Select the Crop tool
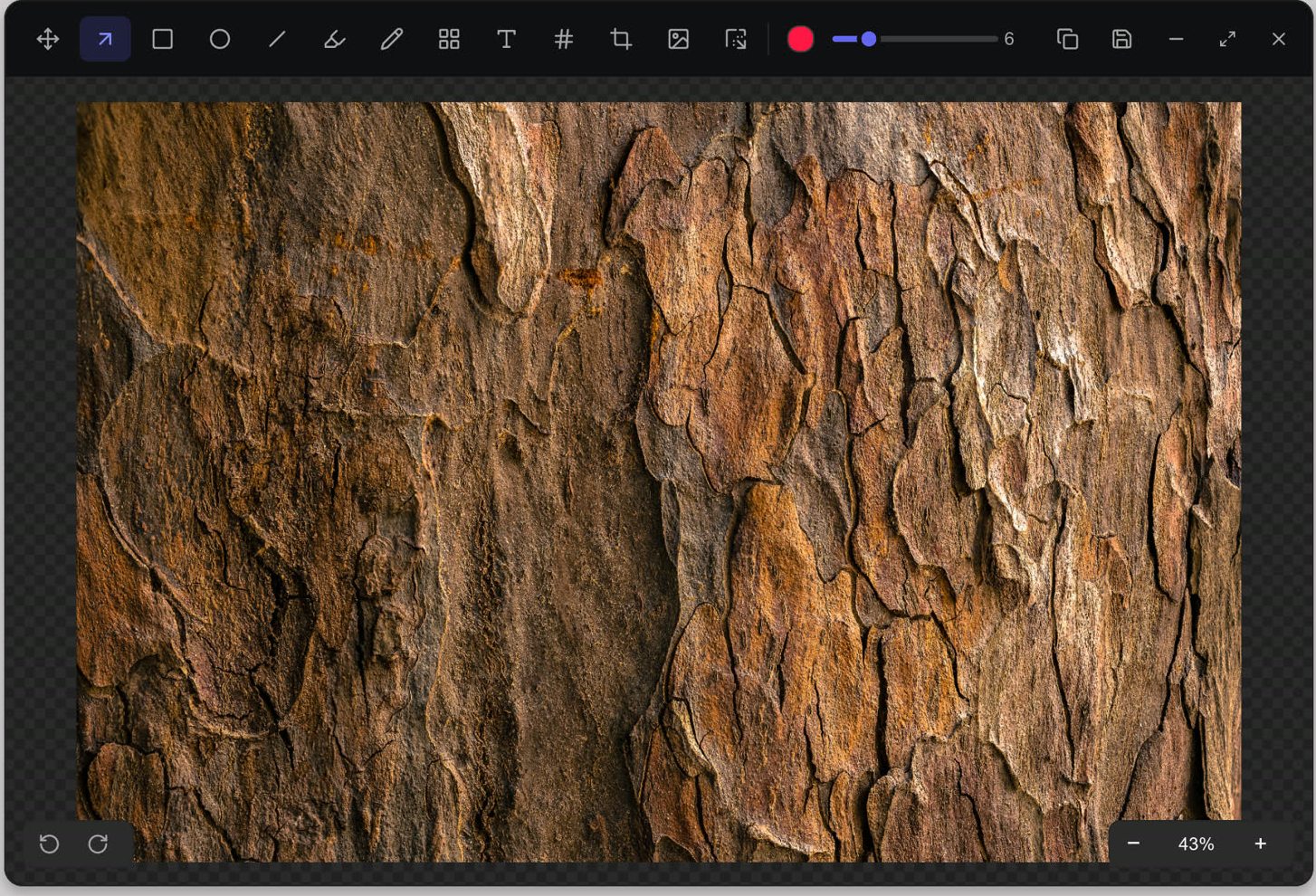This screenshot has width=1316, height=896. 621,39
